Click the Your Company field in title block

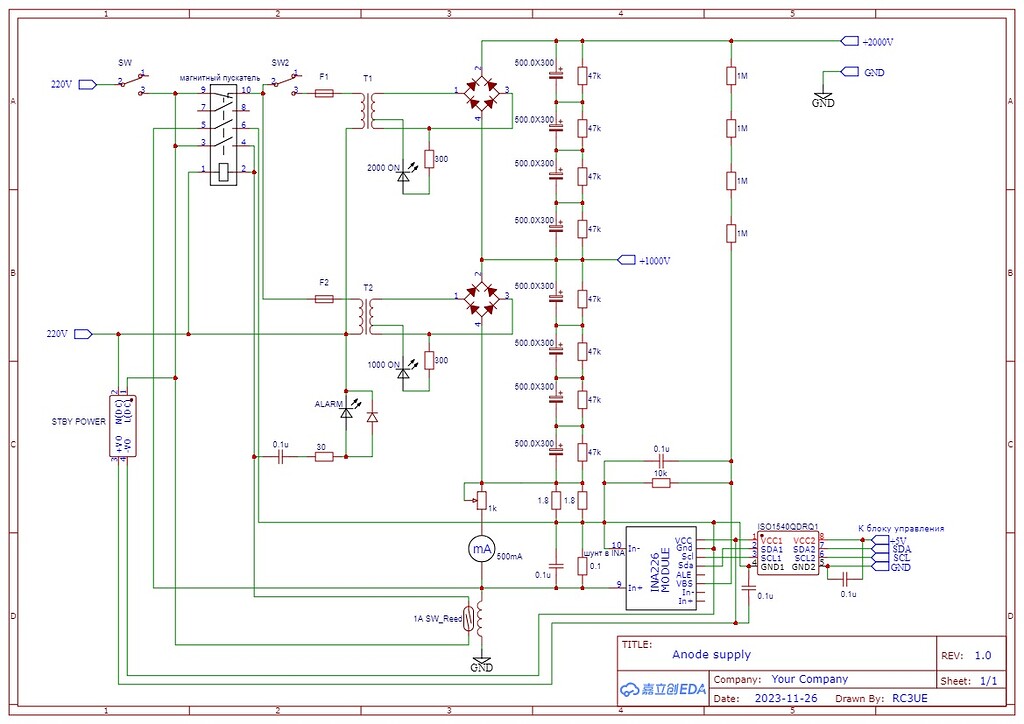[809, 679]
